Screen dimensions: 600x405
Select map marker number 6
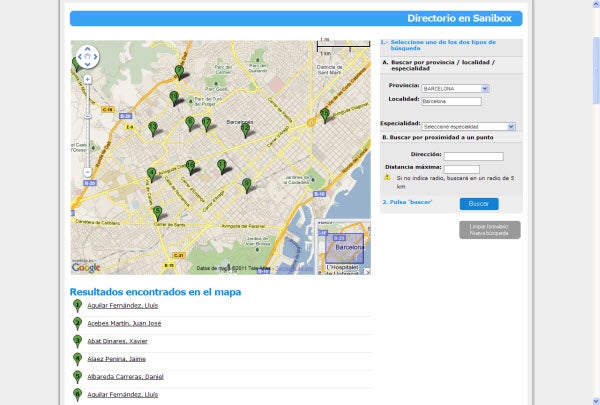pos(190,124)
